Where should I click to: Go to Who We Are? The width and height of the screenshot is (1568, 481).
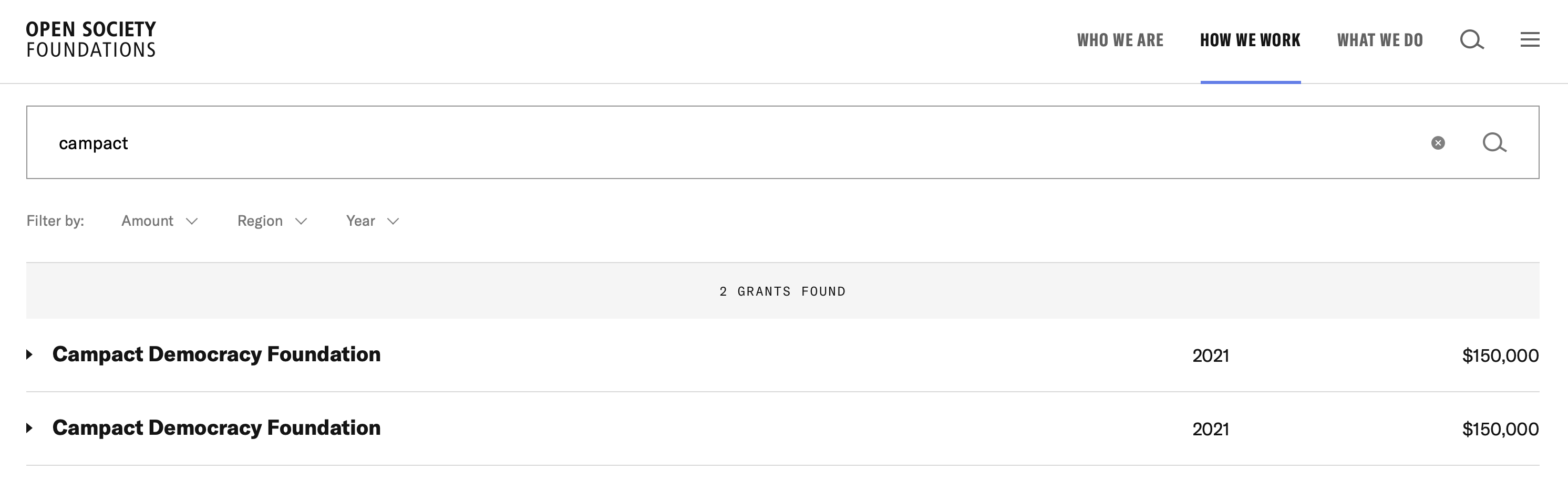tap(1120, 40)
